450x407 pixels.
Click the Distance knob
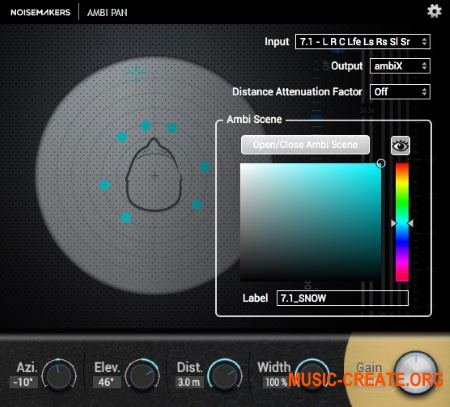pyautogui.click(x=225, y=375)
